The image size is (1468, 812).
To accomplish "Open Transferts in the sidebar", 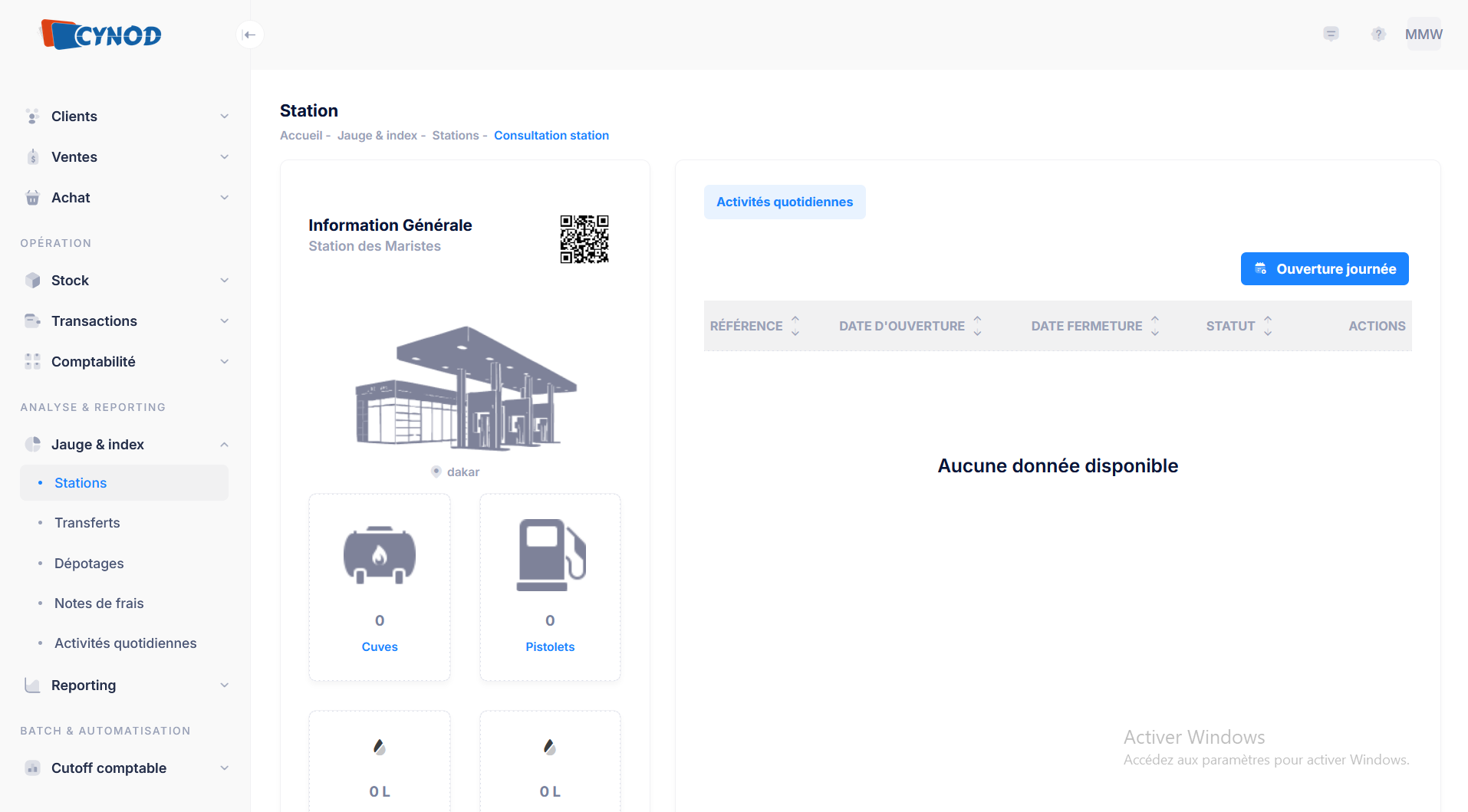I will [87, 523].
